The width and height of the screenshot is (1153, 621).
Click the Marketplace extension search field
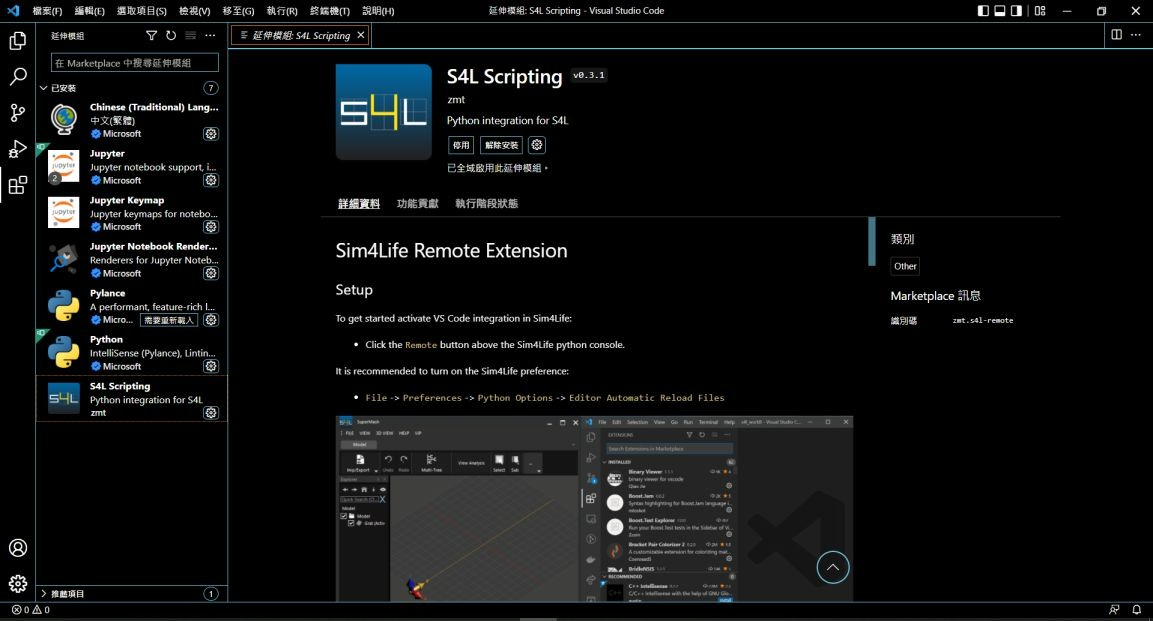(x=134, y=63)
